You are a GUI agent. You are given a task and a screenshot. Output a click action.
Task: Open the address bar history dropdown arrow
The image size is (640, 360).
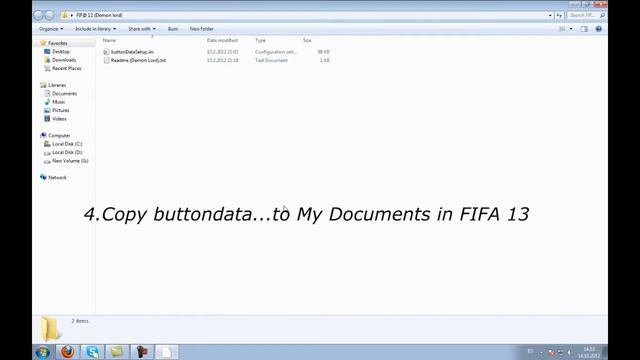tap(550, 15)
